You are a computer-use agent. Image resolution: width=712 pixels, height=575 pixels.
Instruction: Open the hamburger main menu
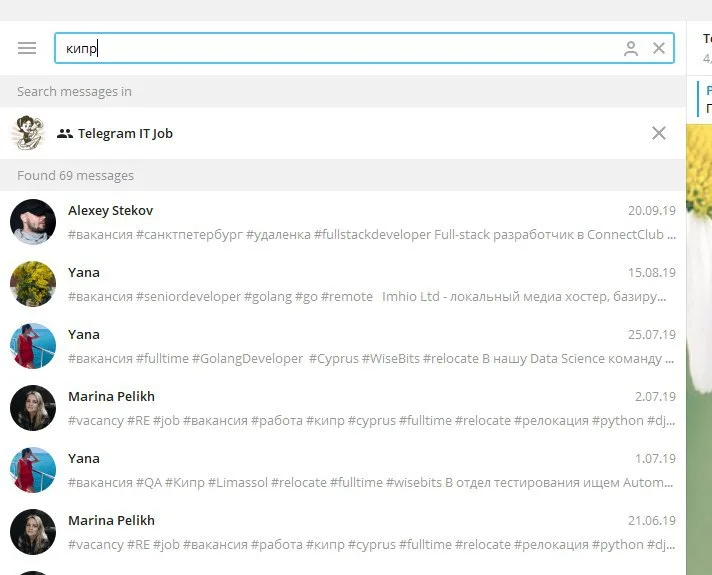tap(27, 48)
